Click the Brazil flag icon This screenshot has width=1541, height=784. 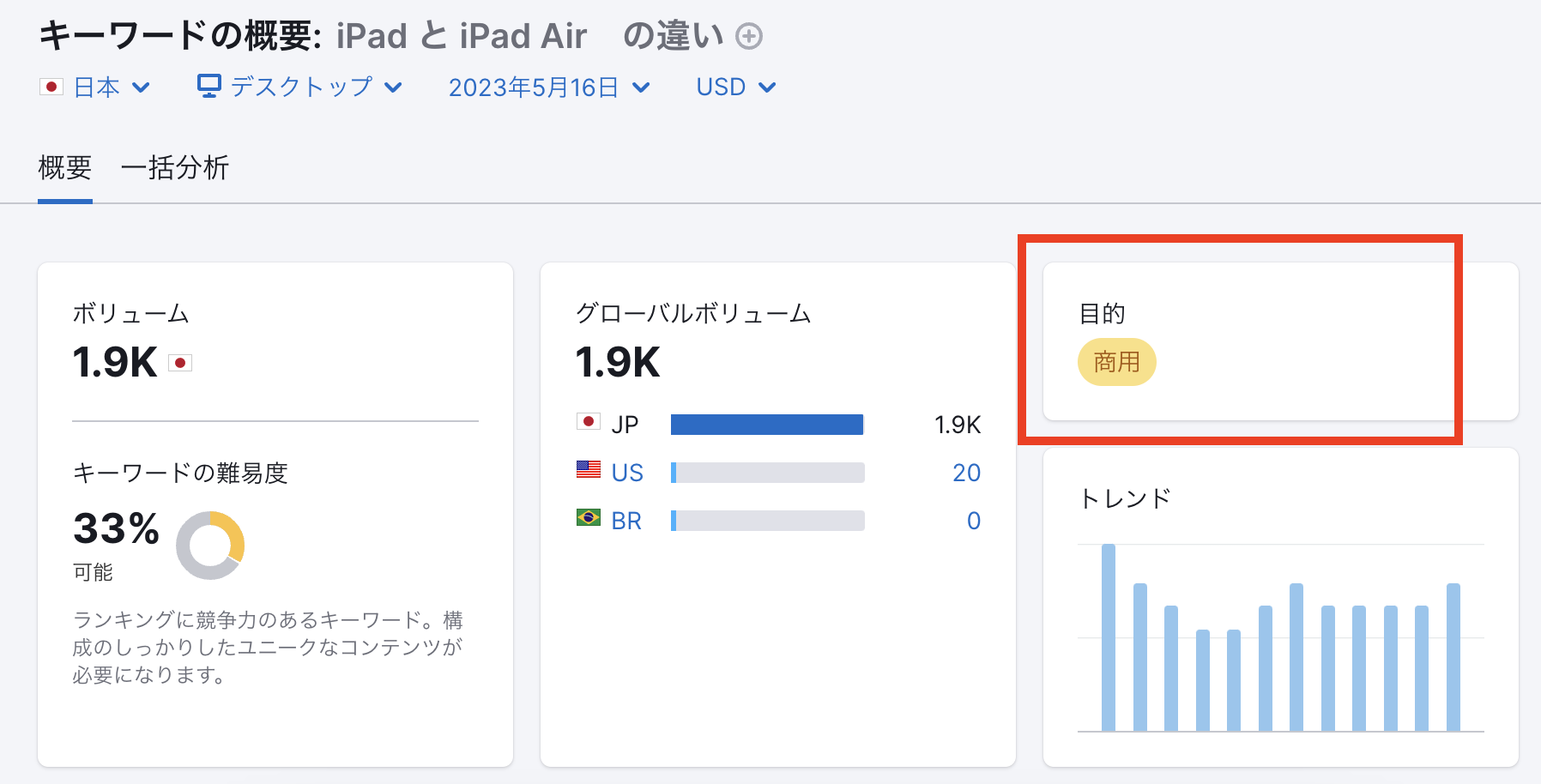pos(589,520)
